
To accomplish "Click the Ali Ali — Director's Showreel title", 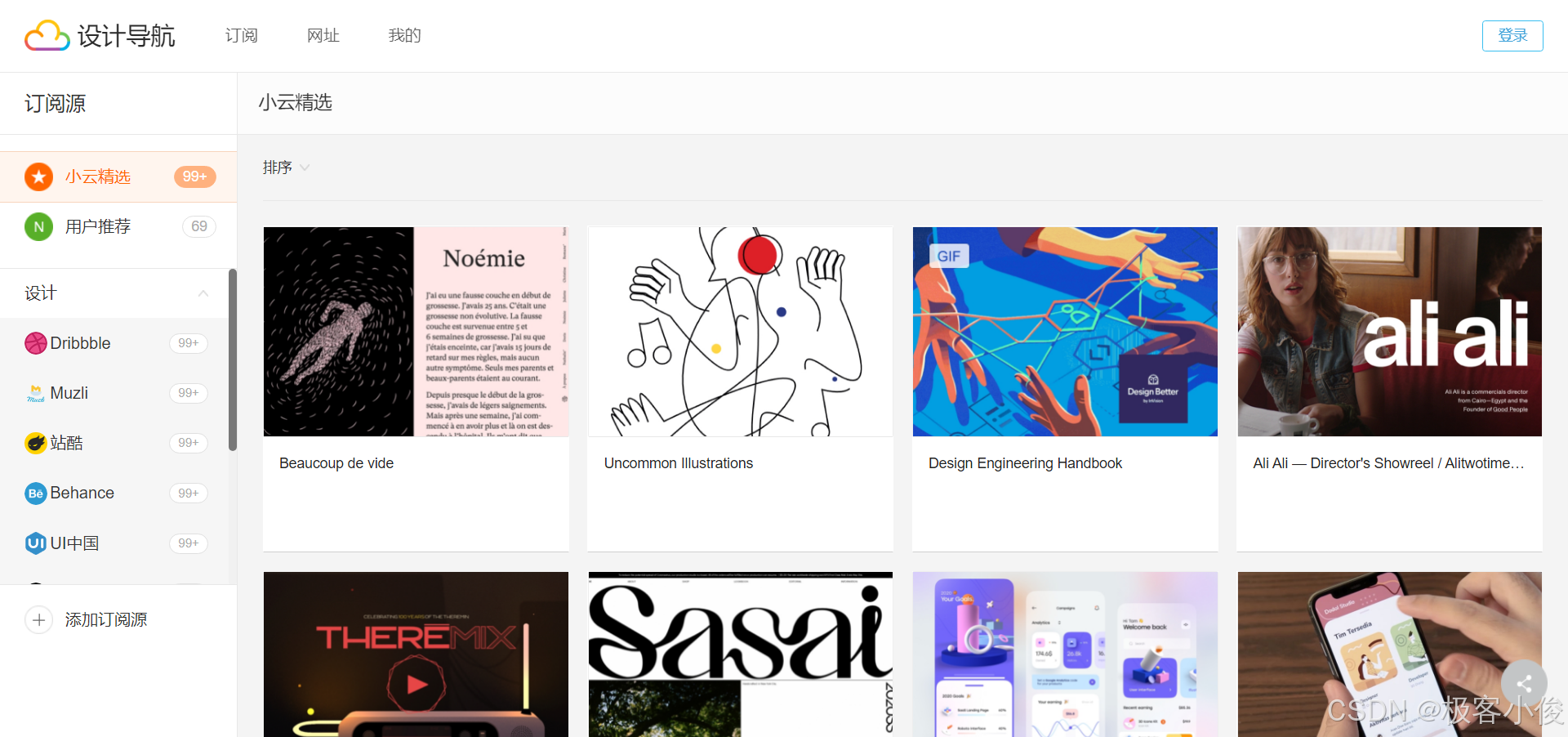I will coord(1389,463).
